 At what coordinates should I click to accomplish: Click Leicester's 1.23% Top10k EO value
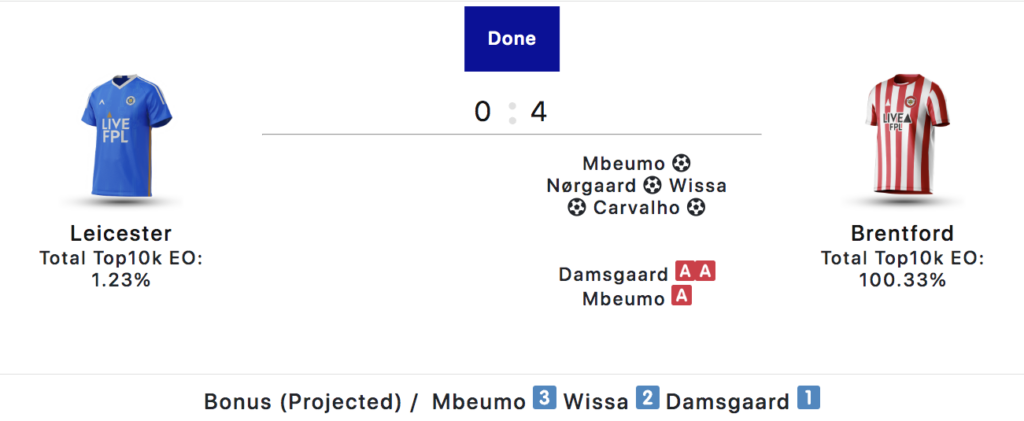[121, 280]
